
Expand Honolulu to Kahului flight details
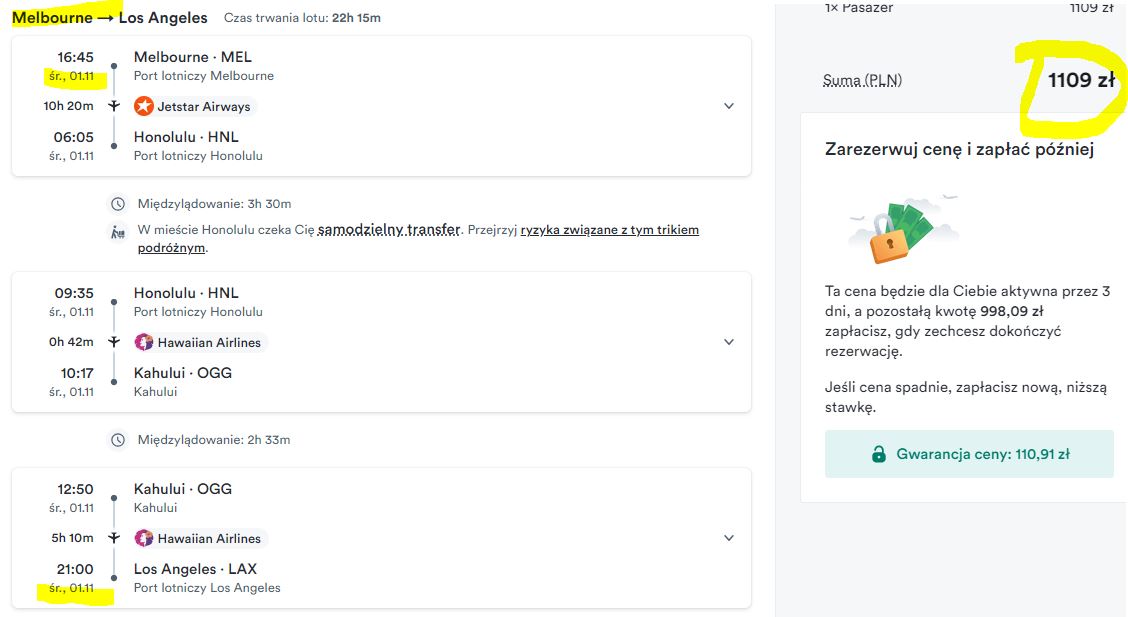coord(729,342)
